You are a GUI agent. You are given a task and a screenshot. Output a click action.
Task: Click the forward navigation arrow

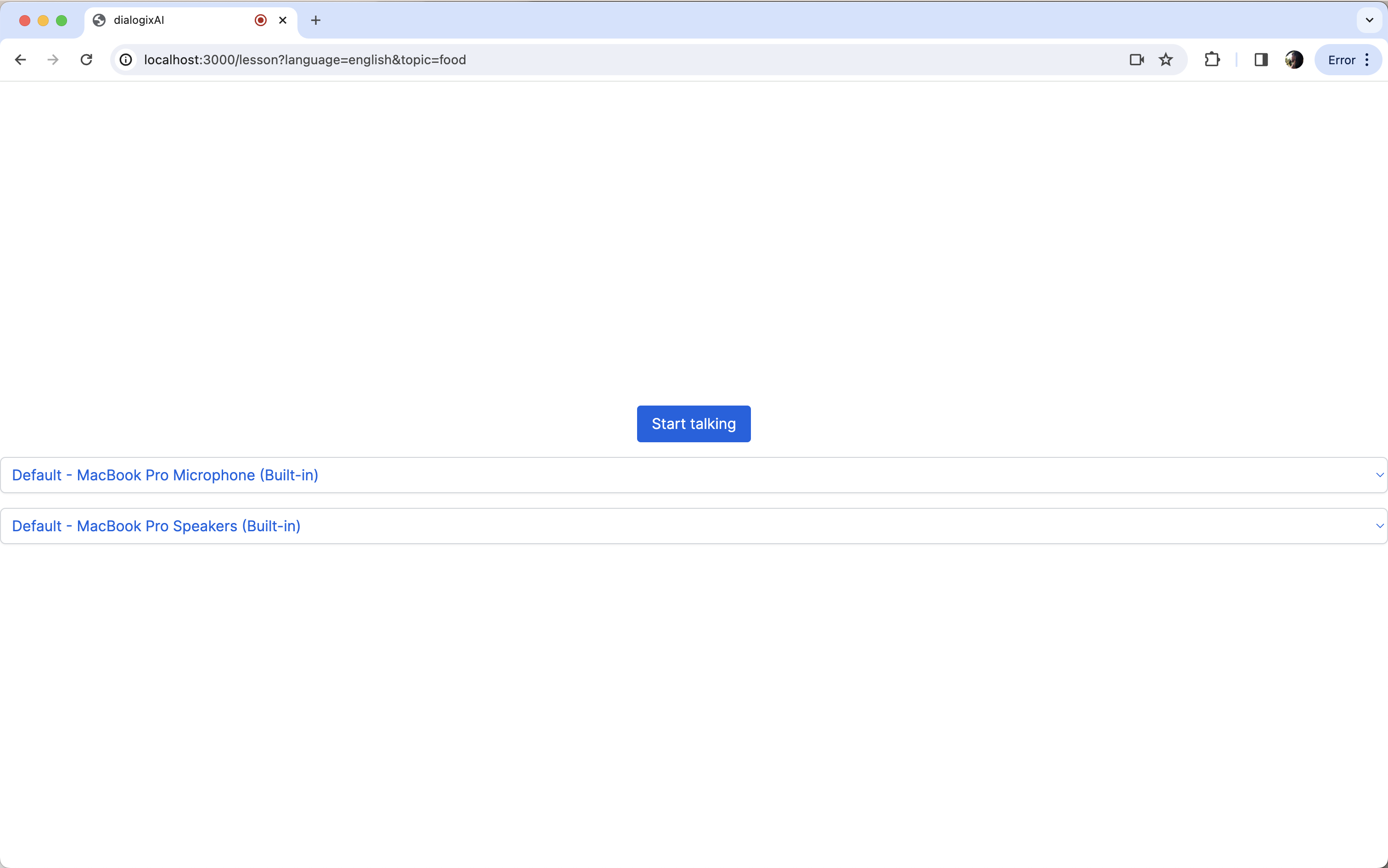click(53, 60)
